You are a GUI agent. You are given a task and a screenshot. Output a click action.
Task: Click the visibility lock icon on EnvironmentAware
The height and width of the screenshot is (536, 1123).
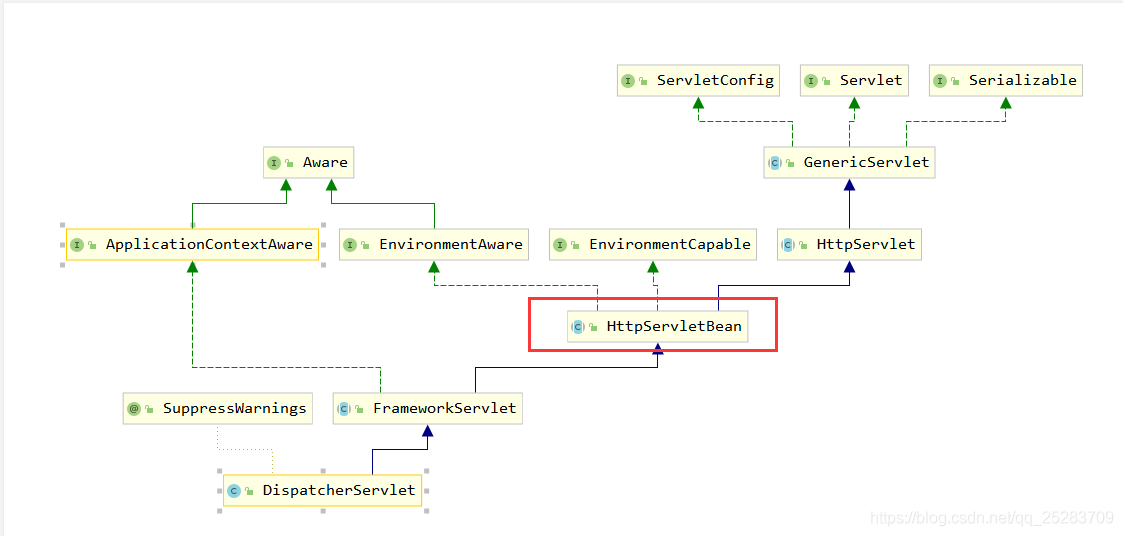(x=366, y=246)
